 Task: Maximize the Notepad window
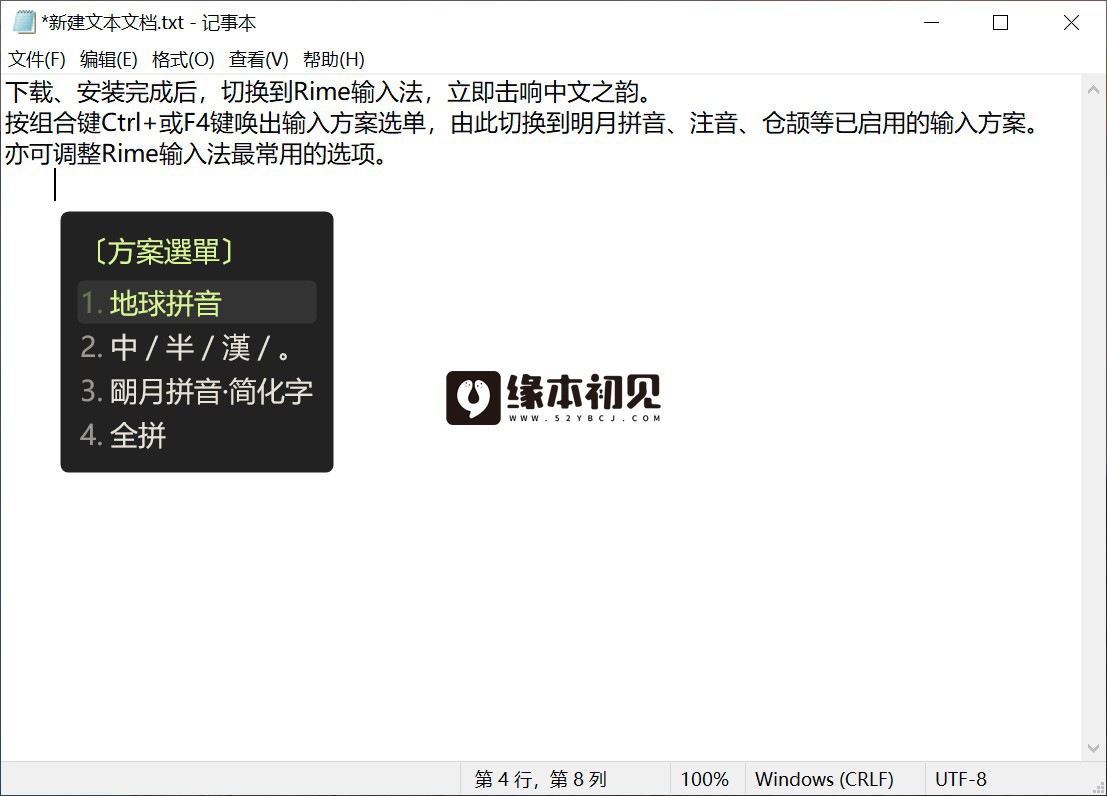[1000, 23]
